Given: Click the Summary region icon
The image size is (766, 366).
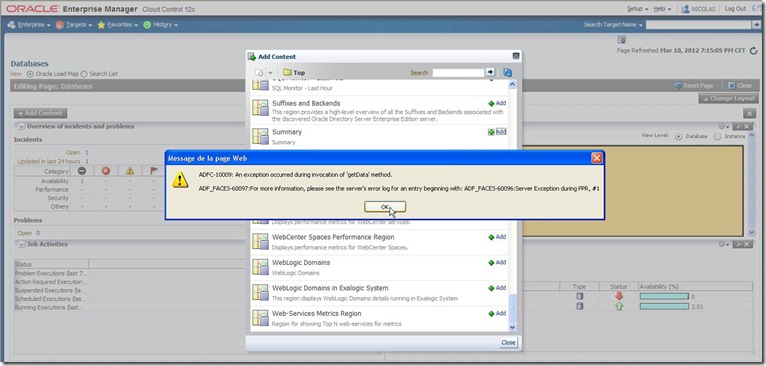Looking at the screenshot, I should coord(260,136).
